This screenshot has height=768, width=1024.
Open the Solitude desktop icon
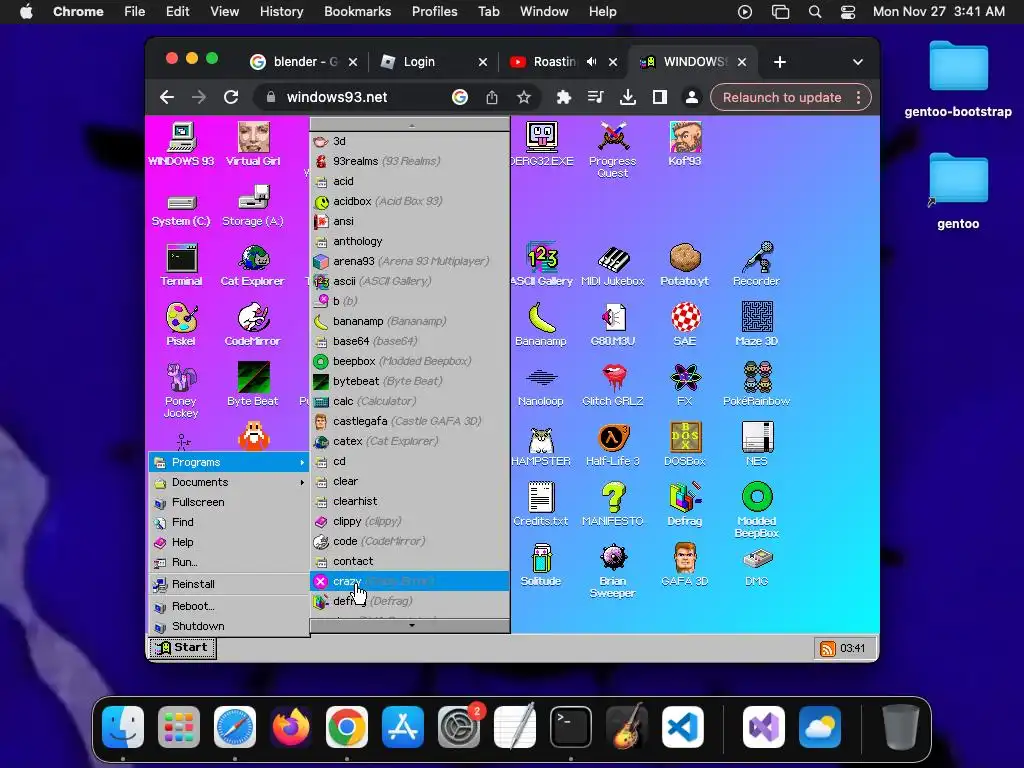click(541, 565)
